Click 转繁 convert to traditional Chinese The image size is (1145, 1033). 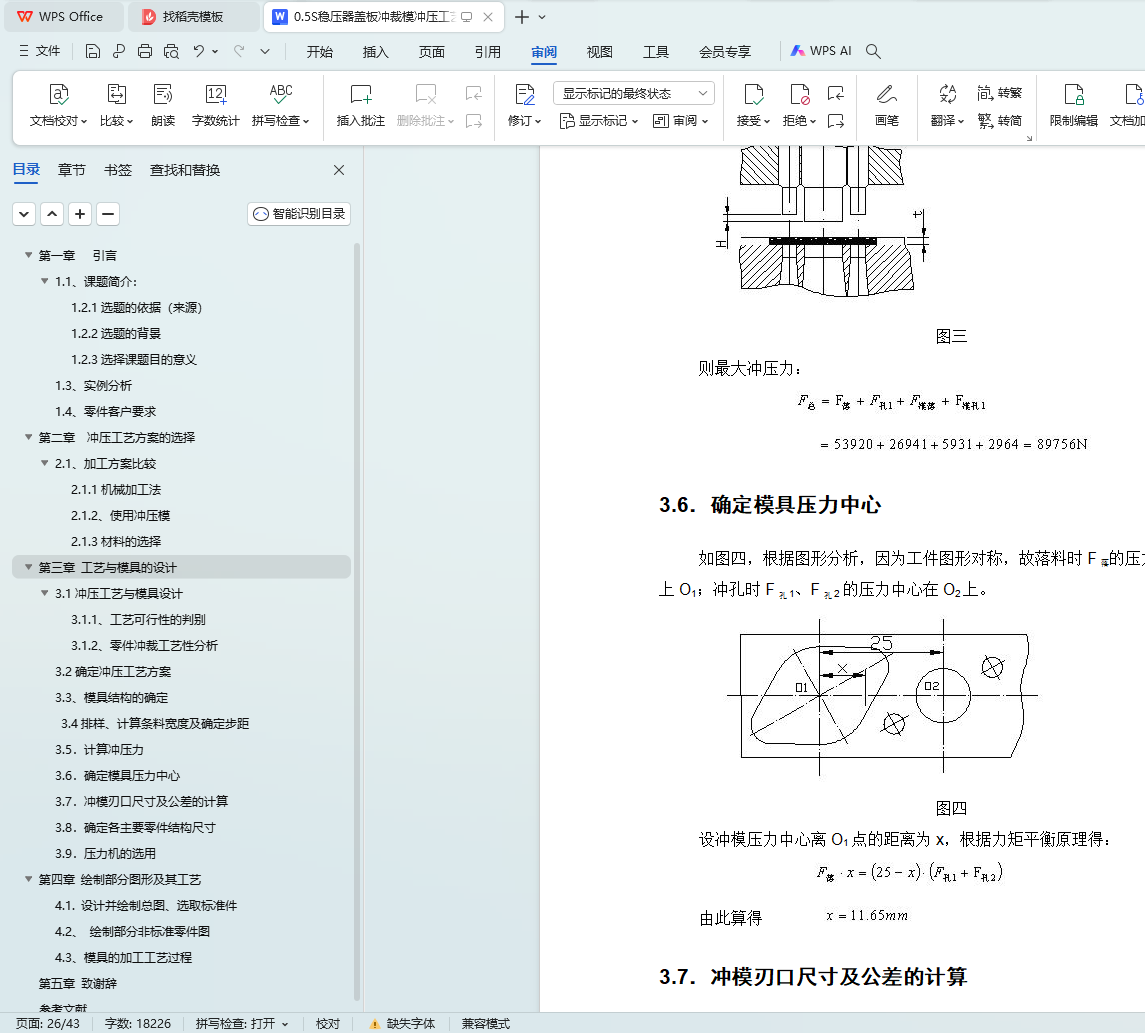click(x=1000, y=93)
